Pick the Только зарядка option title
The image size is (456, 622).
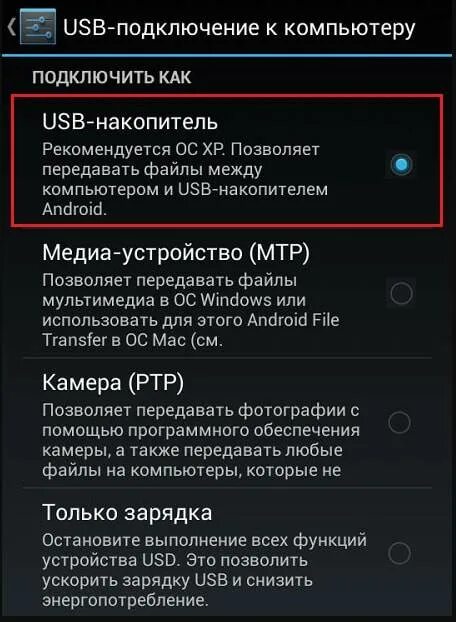[127, 513]
